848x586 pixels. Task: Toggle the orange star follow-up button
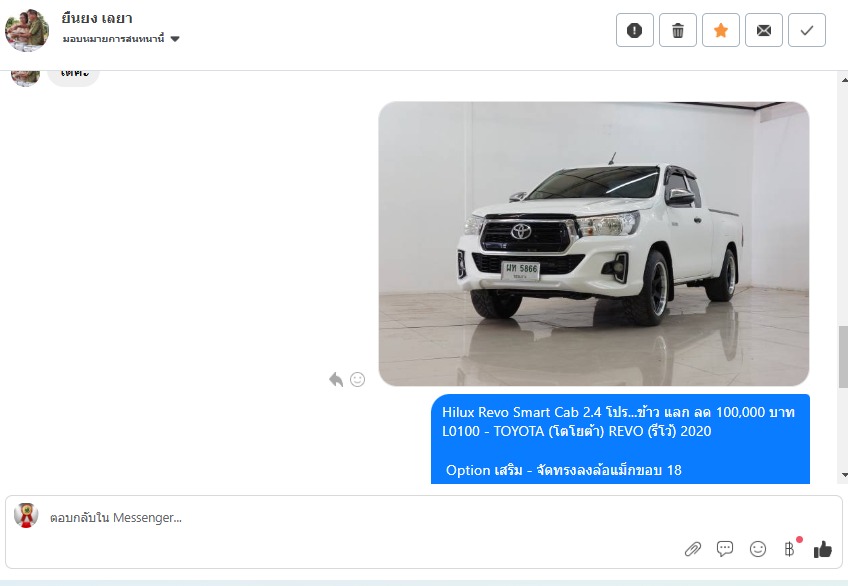click(720, 30)
